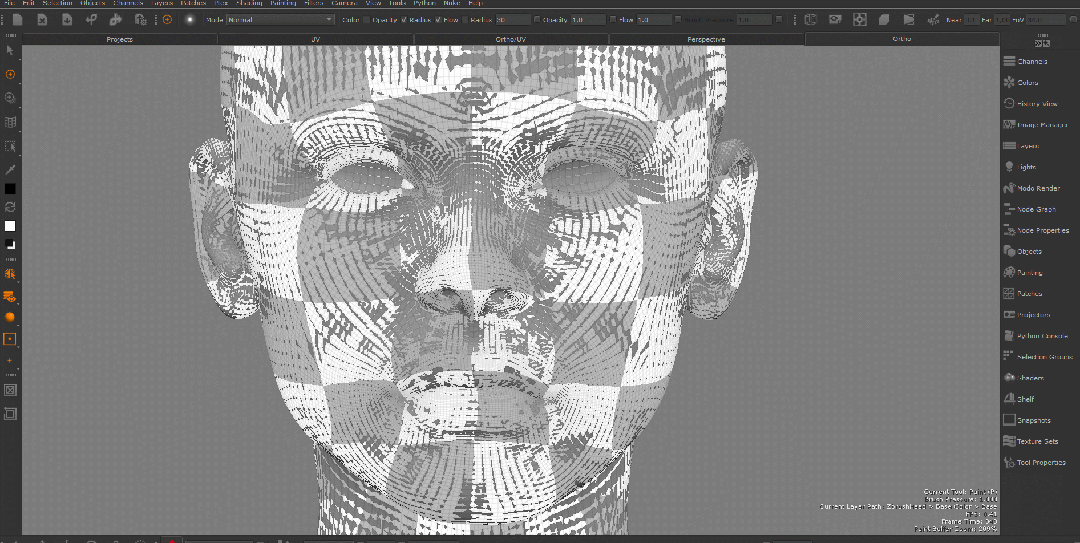Open the Image Manager palette
This screenshot has width=1080, height=543.
pos(1034,125)
